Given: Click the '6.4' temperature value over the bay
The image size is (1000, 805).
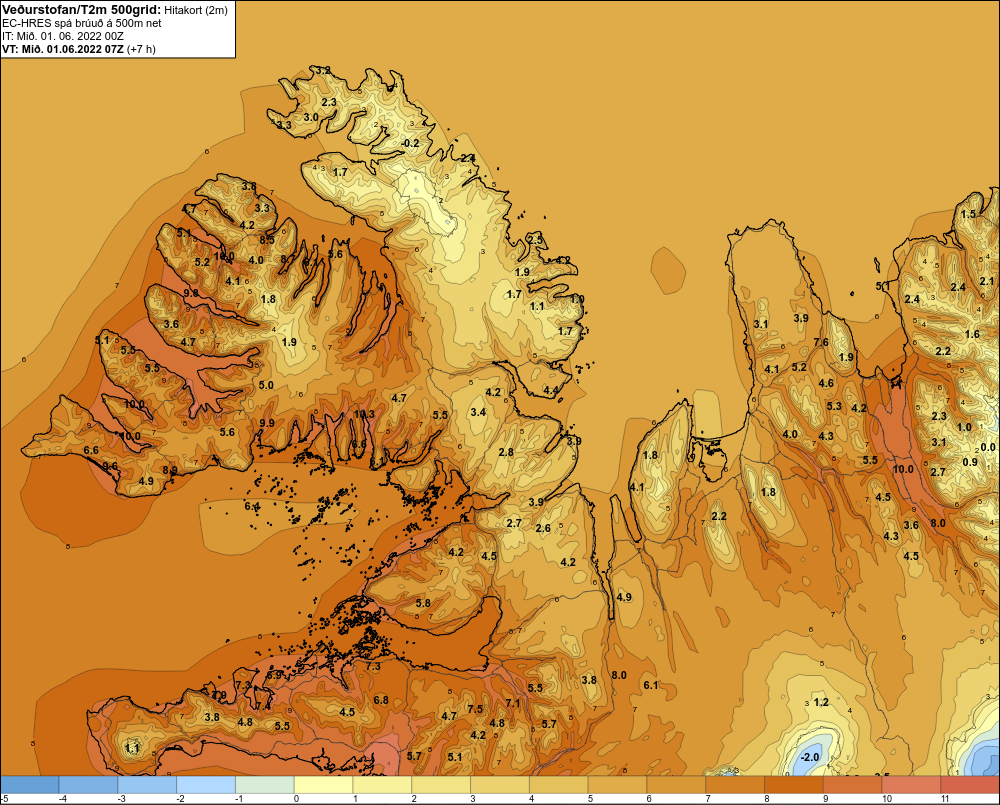Looking at the screenshot, I should [252, 506].
